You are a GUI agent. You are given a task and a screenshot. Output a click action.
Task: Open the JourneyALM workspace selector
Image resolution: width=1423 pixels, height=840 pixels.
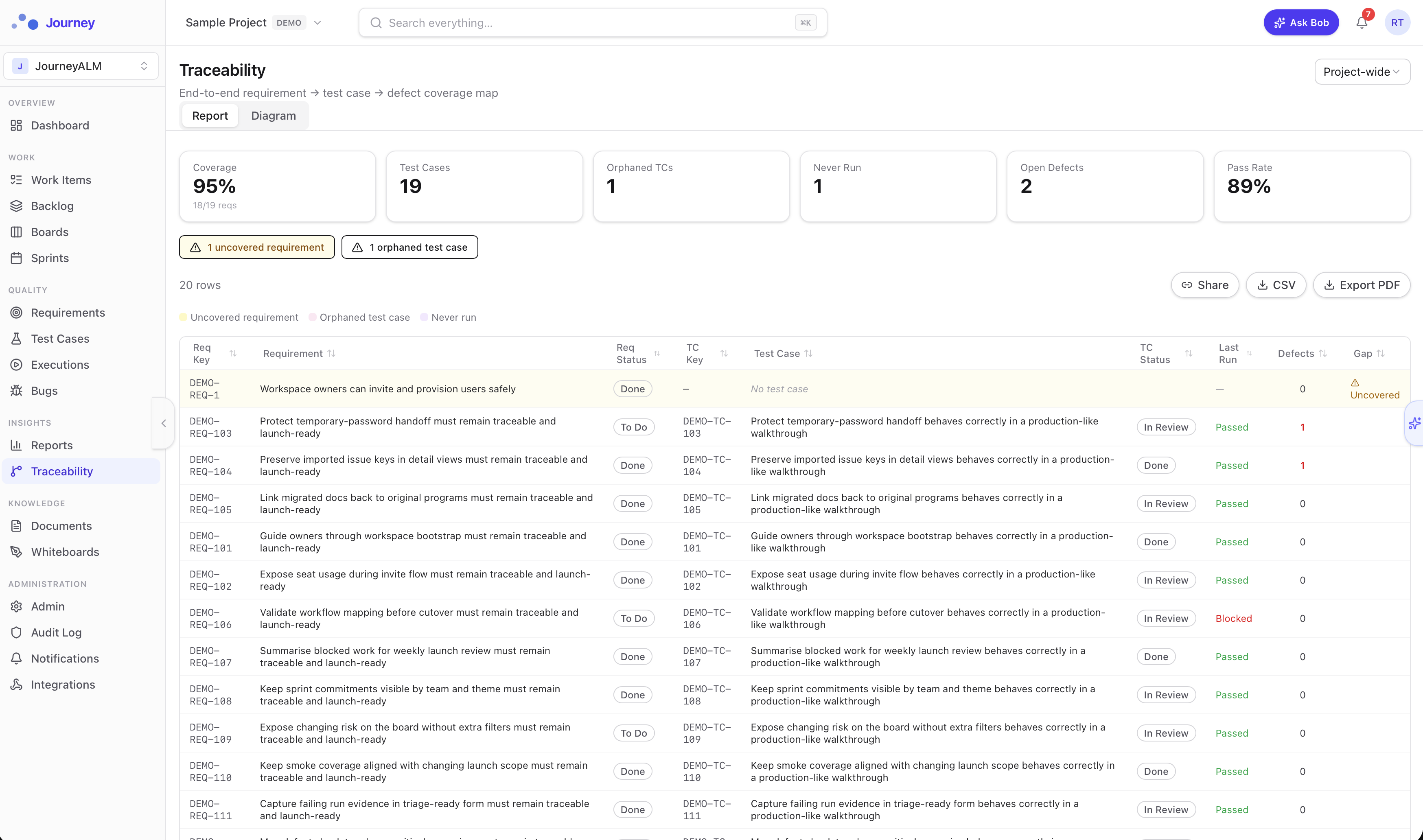click(80, 66)
